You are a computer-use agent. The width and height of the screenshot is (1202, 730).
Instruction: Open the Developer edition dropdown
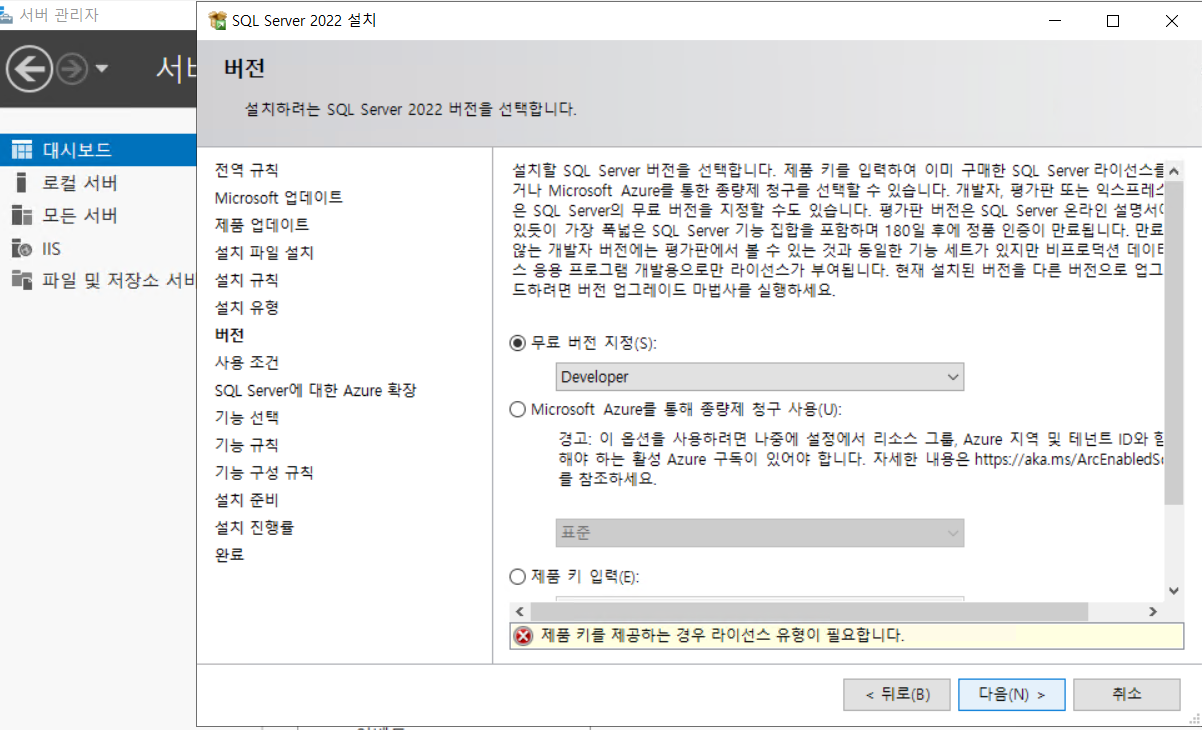pyautogui.click(x=760, y=377)
